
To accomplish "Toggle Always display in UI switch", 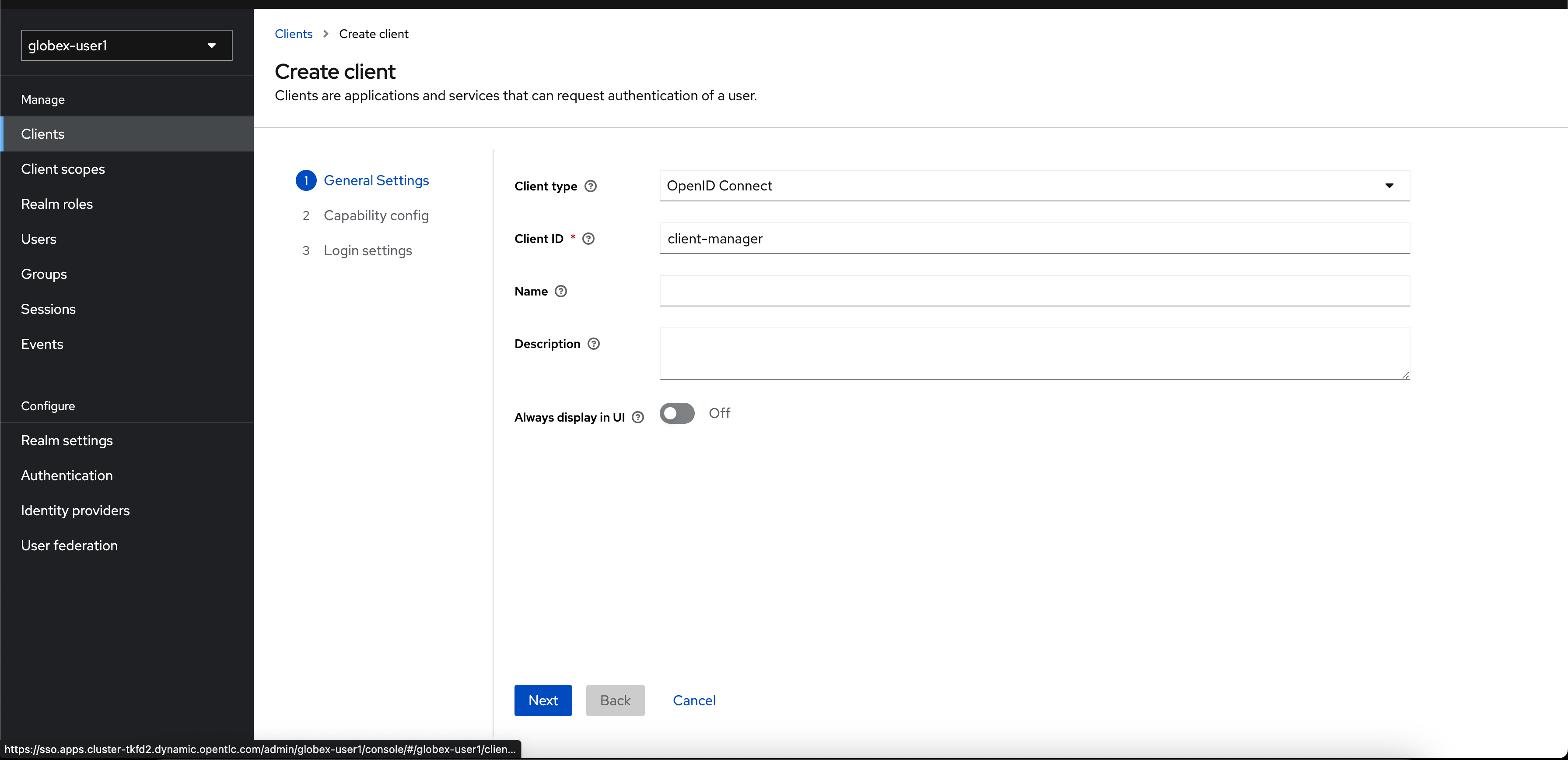I will click(x=676, y=413).
